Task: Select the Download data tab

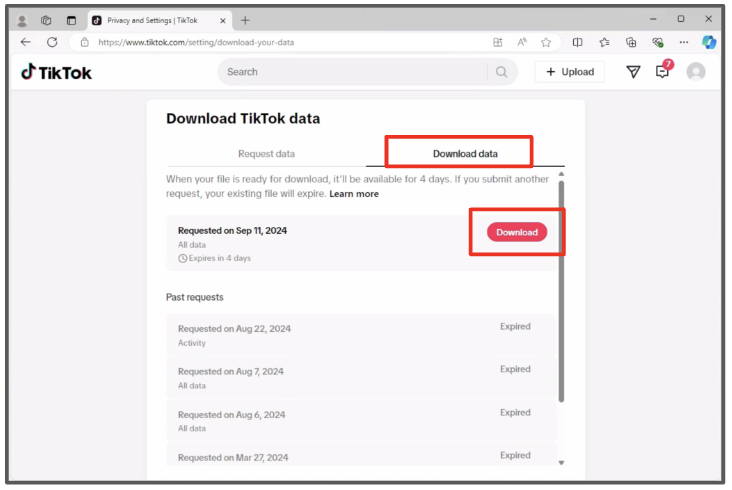Action: click(465, 154)
